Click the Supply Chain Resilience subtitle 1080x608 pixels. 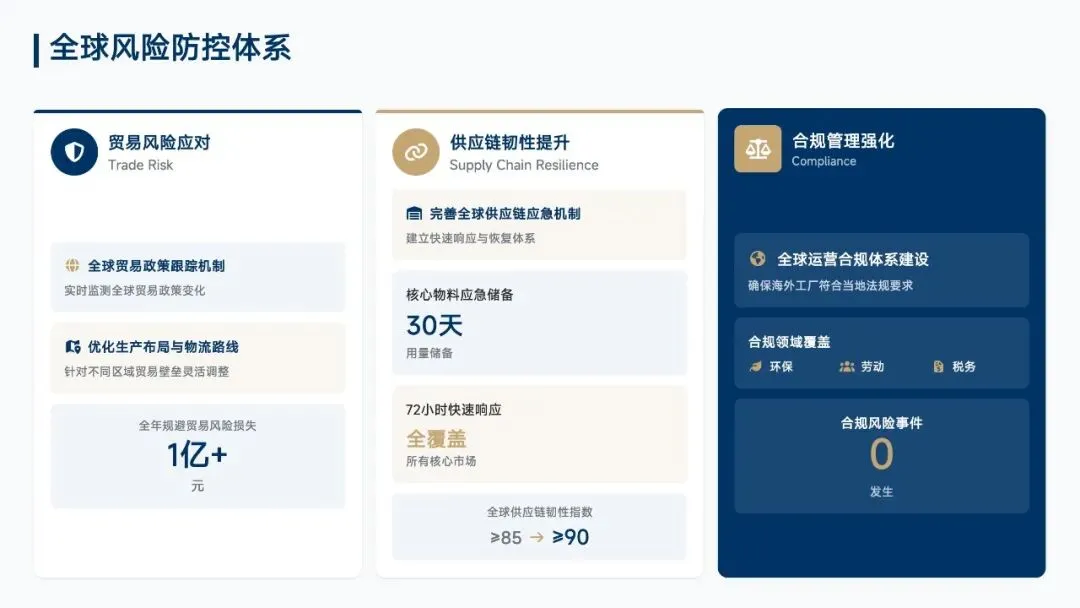pyautogui.click(x=524, y=165)
